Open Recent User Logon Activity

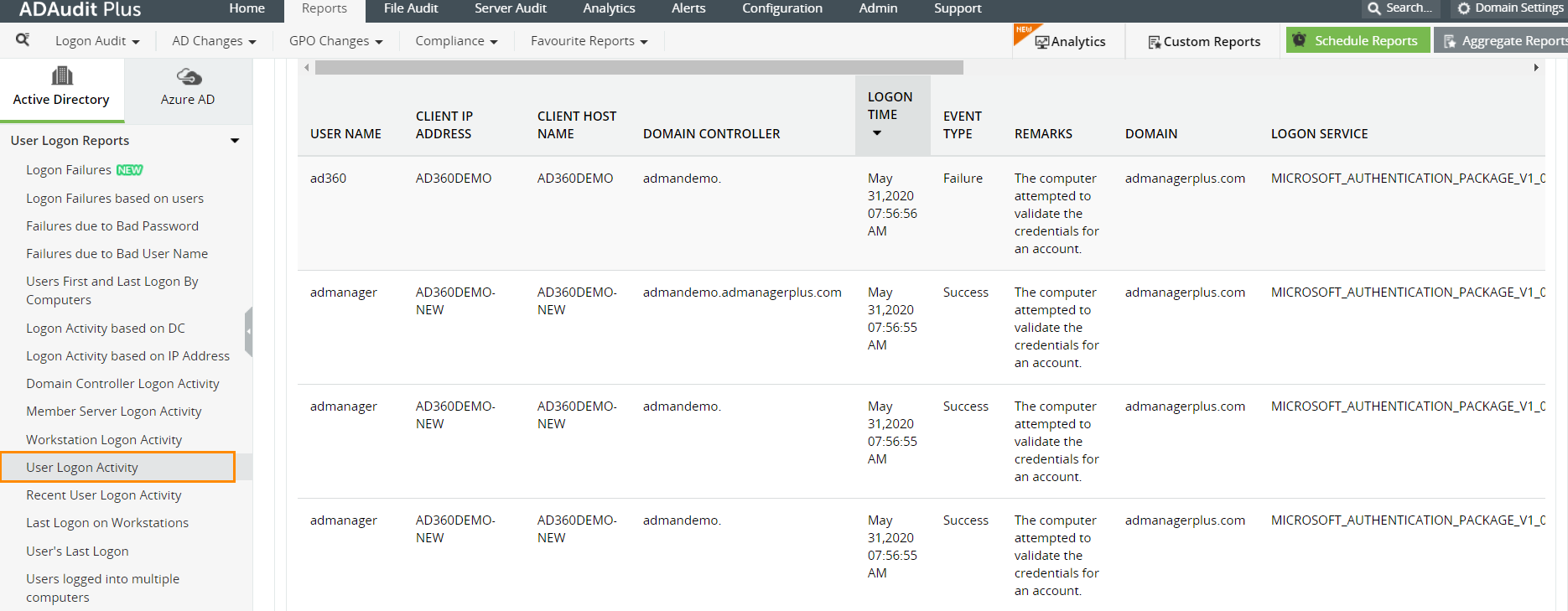pos(104,495)
